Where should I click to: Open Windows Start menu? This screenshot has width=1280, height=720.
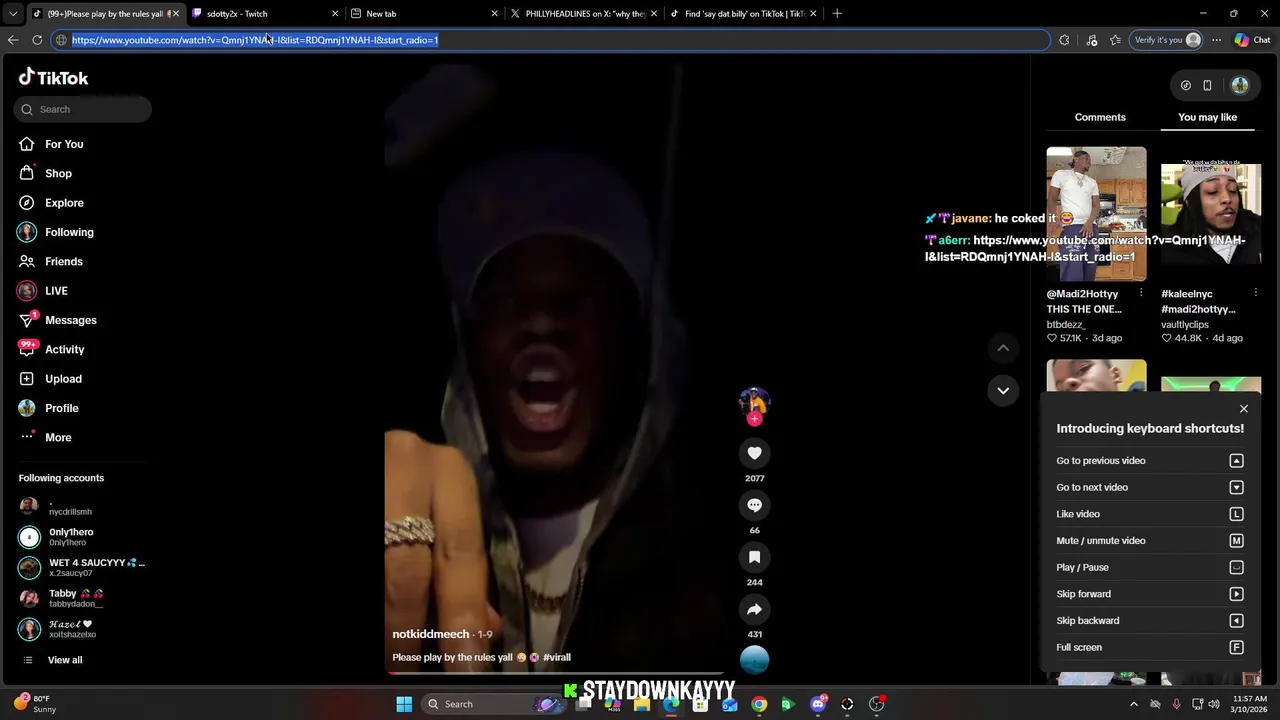tap(404, 704)
